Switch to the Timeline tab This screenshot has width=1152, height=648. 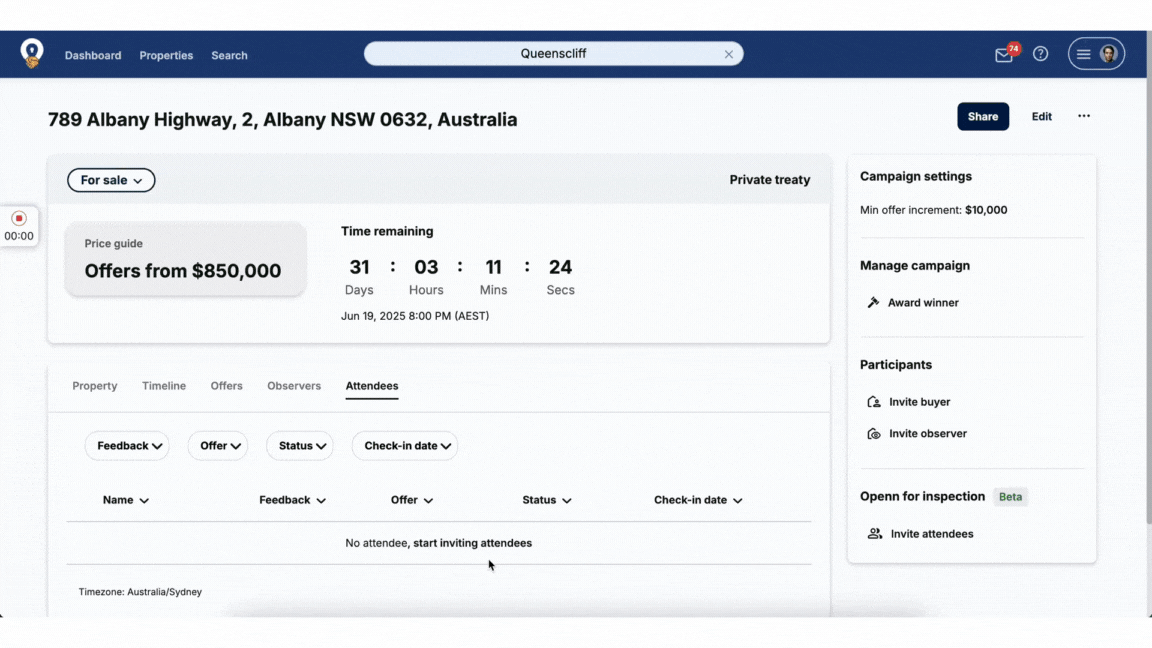tap(164, 386)
